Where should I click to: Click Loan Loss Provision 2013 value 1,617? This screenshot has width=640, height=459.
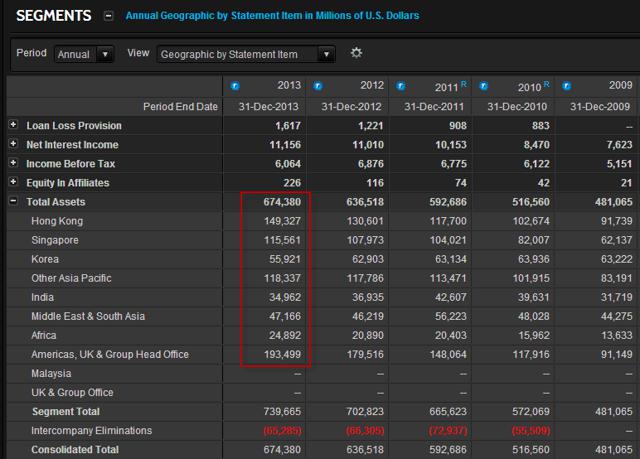[x=288, y=126]
